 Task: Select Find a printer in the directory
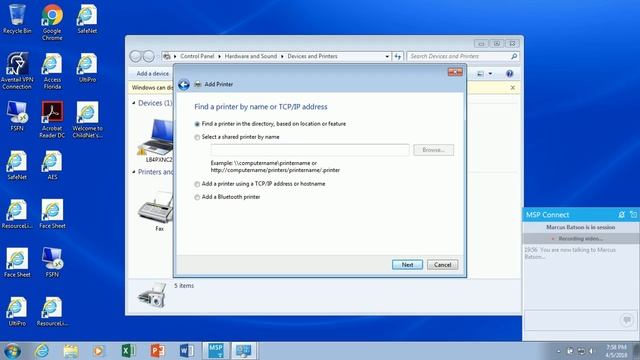[x=270, y=124]
